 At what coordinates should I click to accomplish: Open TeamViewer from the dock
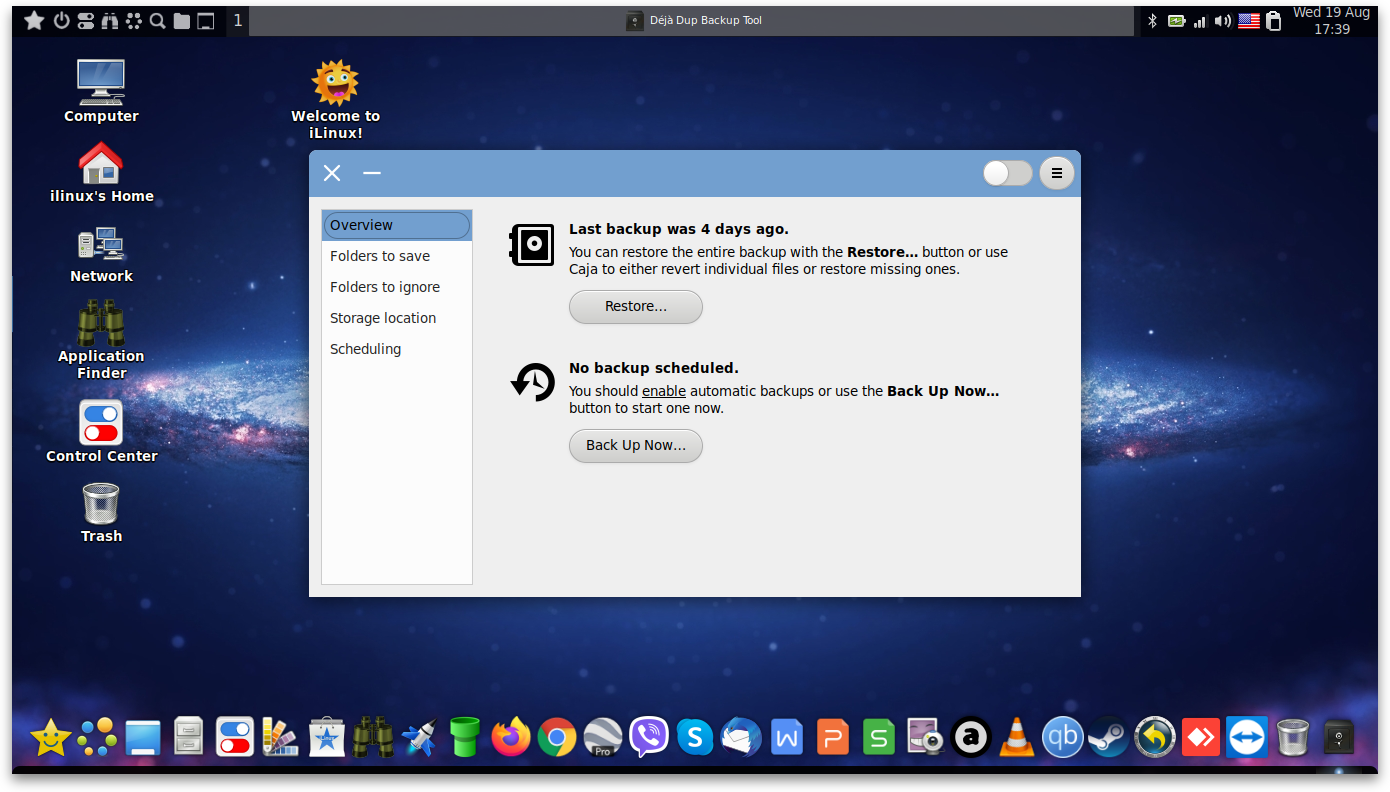point(1247,737)
